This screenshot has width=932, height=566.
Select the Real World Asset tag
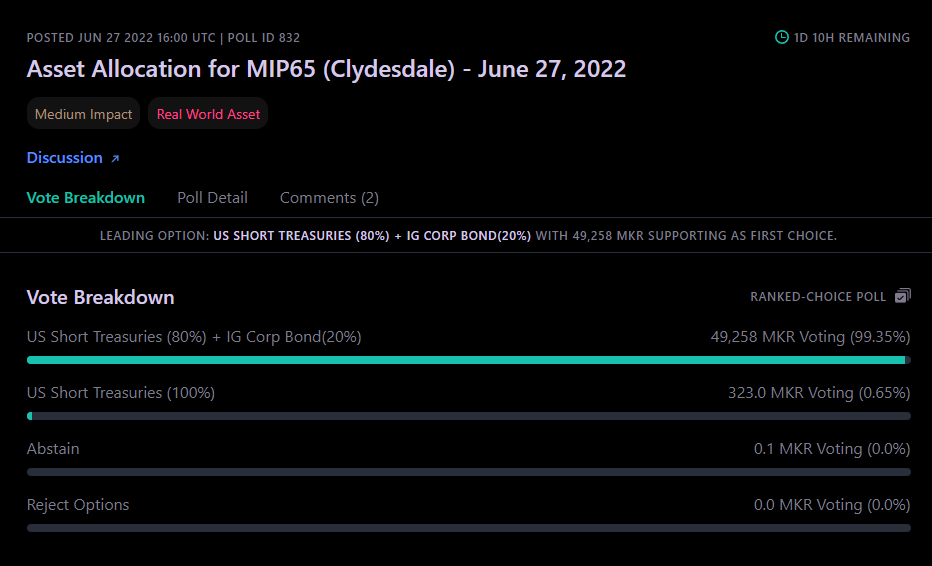pos(208,114)
